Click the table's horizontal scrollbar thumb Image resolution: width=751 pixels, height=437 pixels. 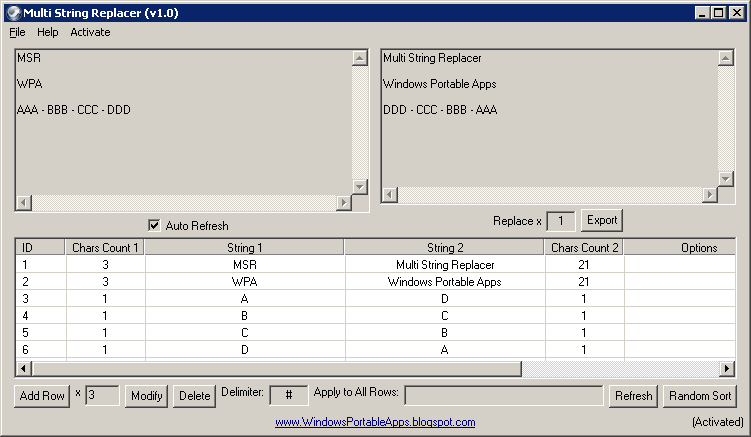[277, 368]
